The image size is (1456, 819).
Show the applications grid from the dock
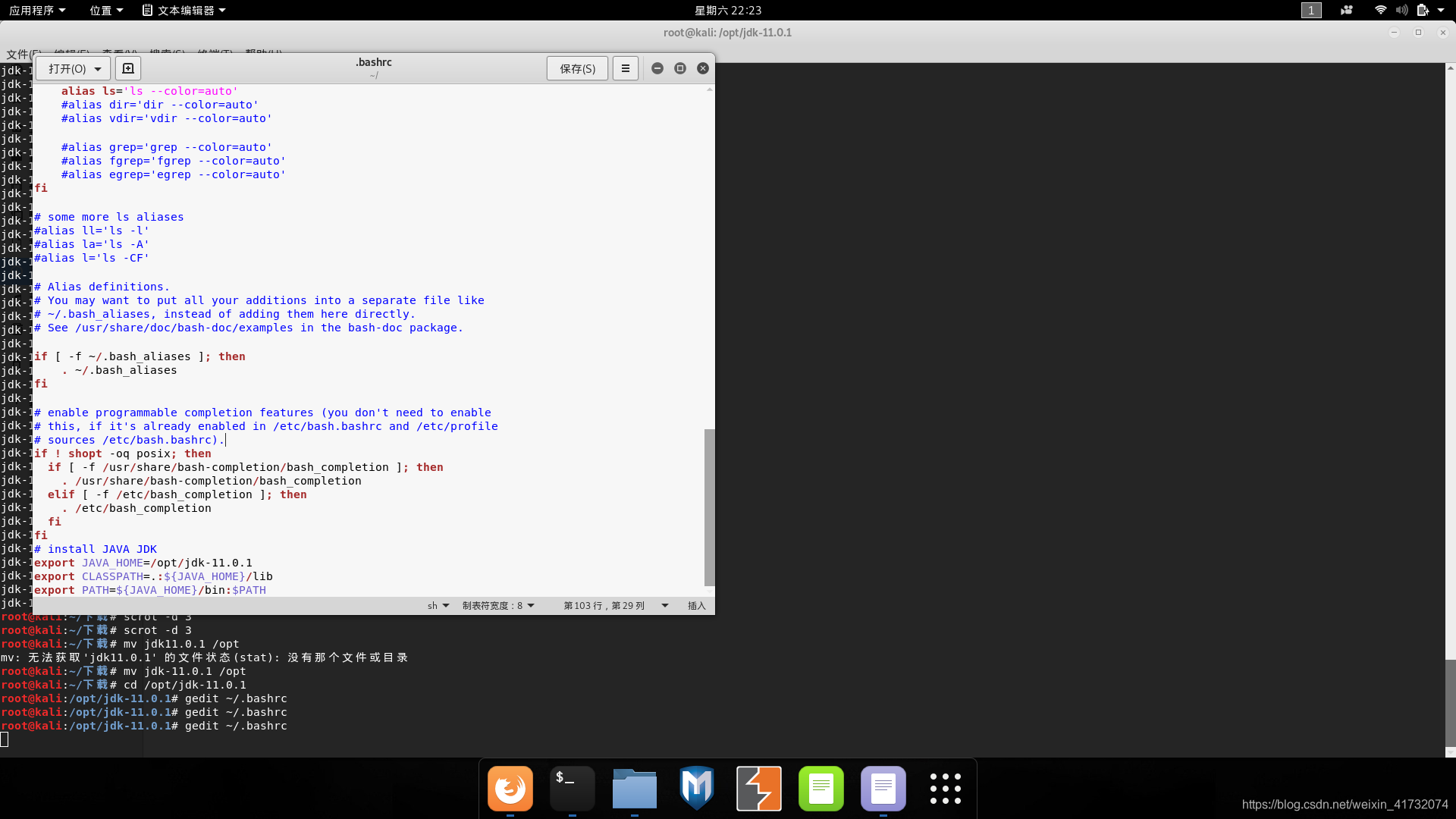pos(946,788)
